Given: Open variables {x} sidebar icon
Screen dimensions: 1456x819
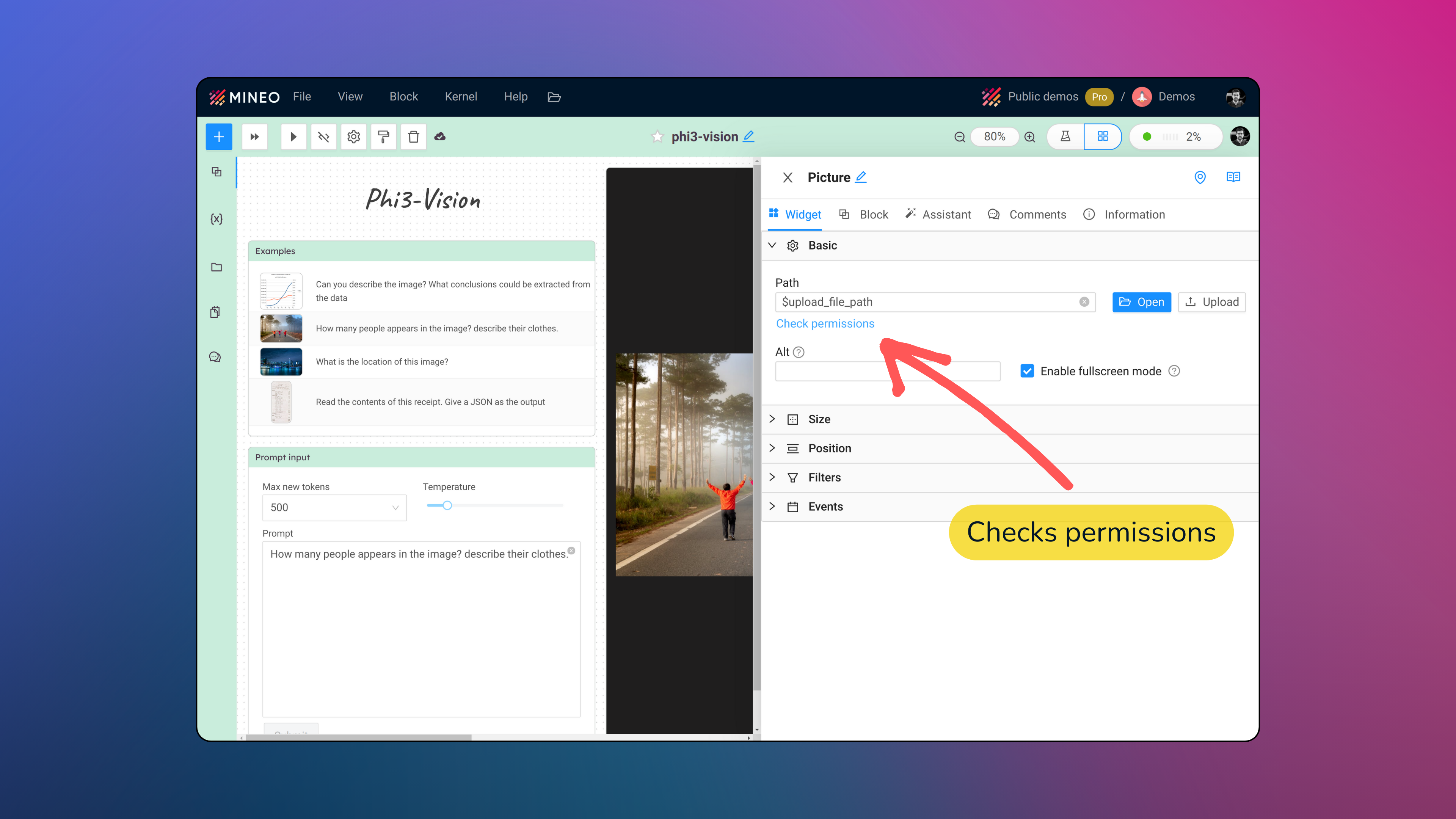Looking at the screenshot, I should tap(217, 219).
